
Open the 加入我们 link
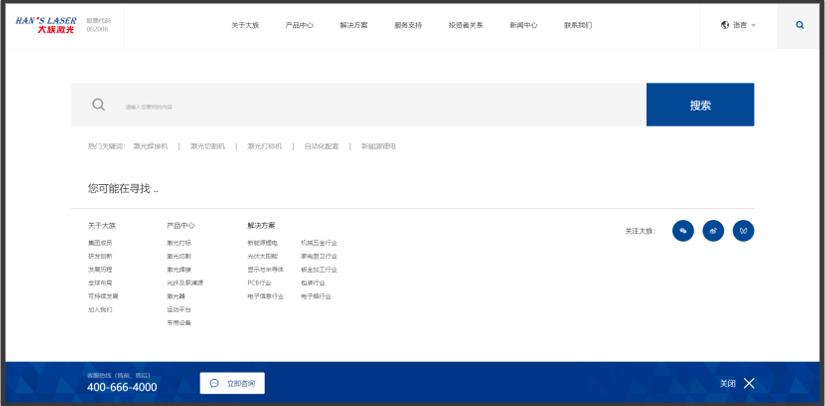point(100,310)
